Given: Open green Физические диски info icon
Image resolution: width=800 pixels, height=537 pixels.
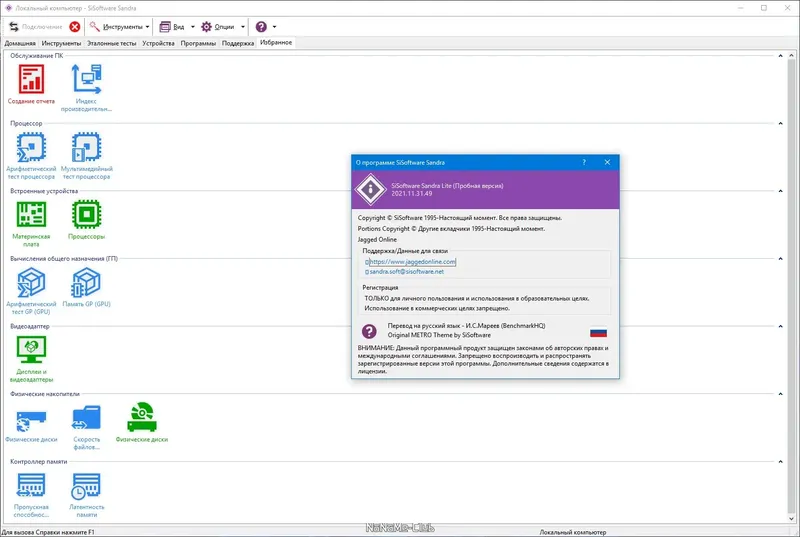Looking at the screenshot, I should (x=142, y=417).
